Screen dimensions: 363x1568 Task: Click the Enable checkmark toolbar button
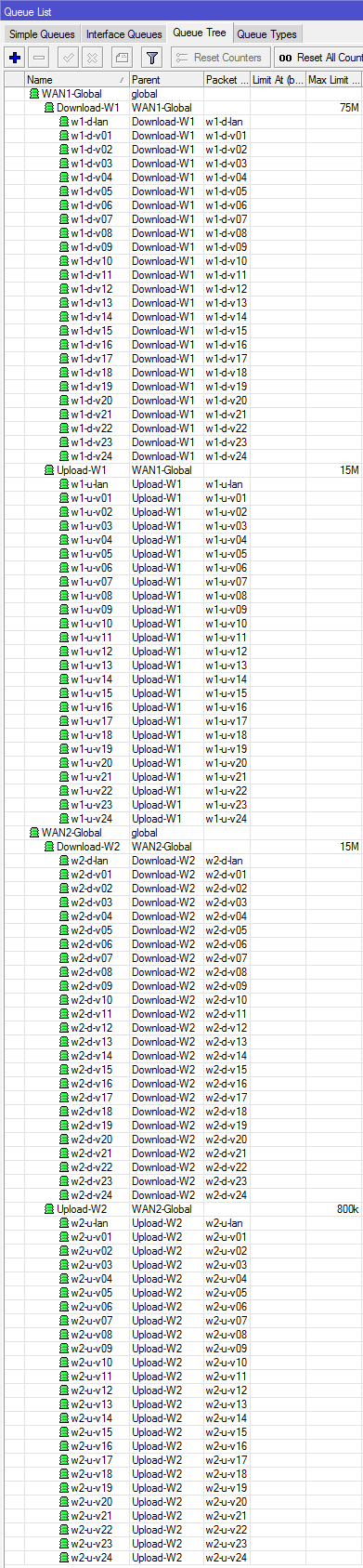pos(69,58)
